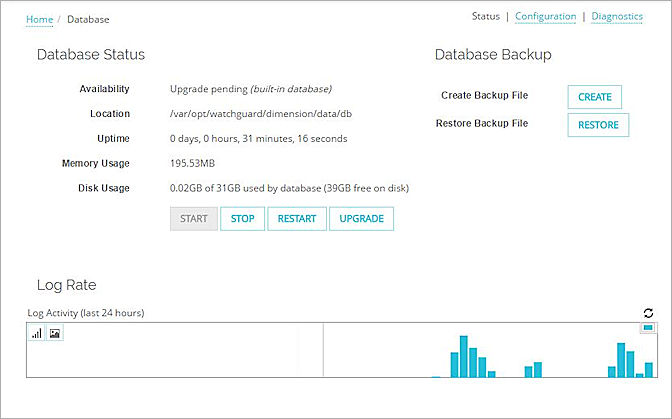The image size is (672, 419).
Task: Click the Database breadcrumb text
Action: point(88,19)
